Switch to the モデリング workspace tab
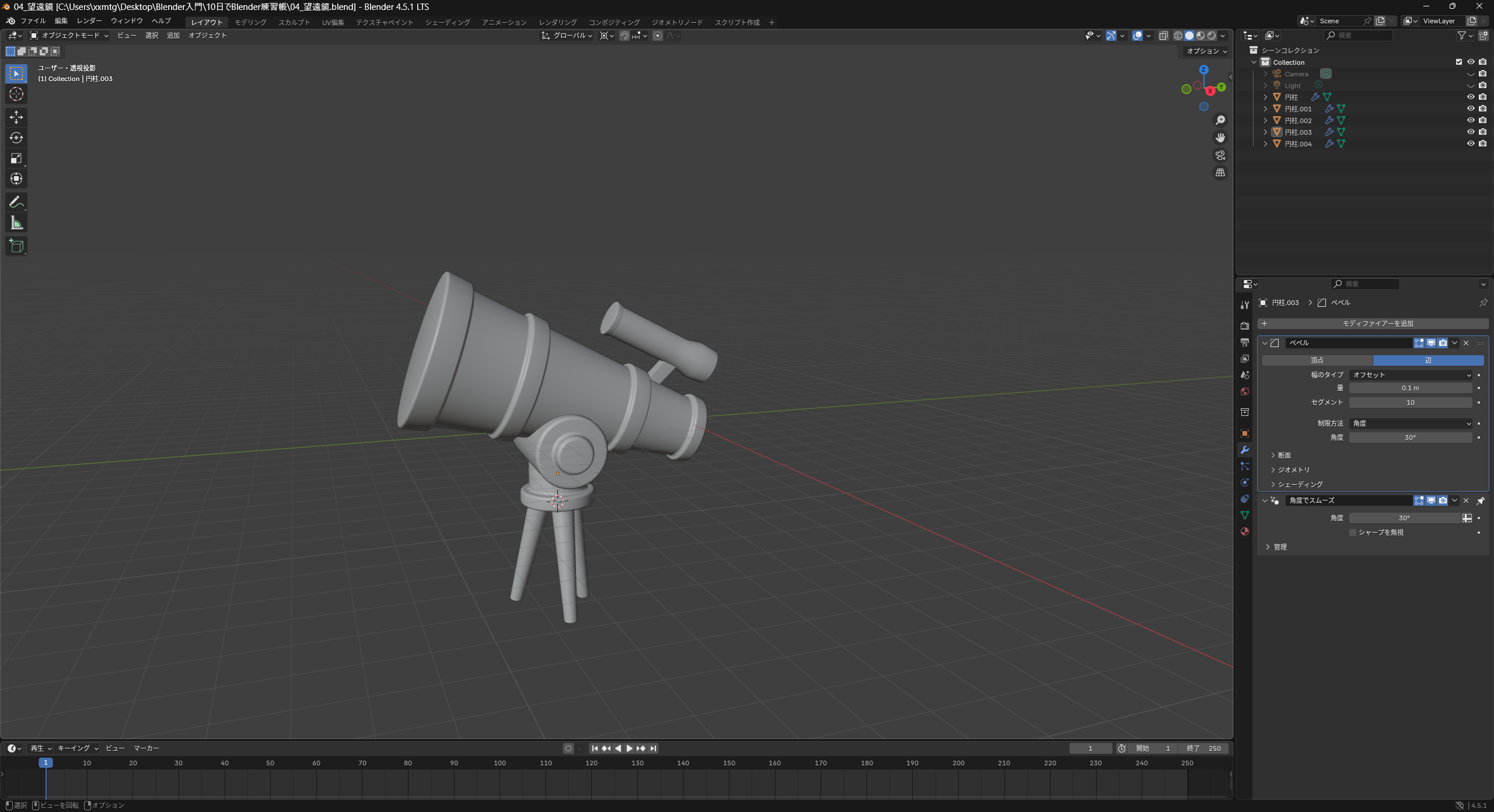 pos(250,22)
